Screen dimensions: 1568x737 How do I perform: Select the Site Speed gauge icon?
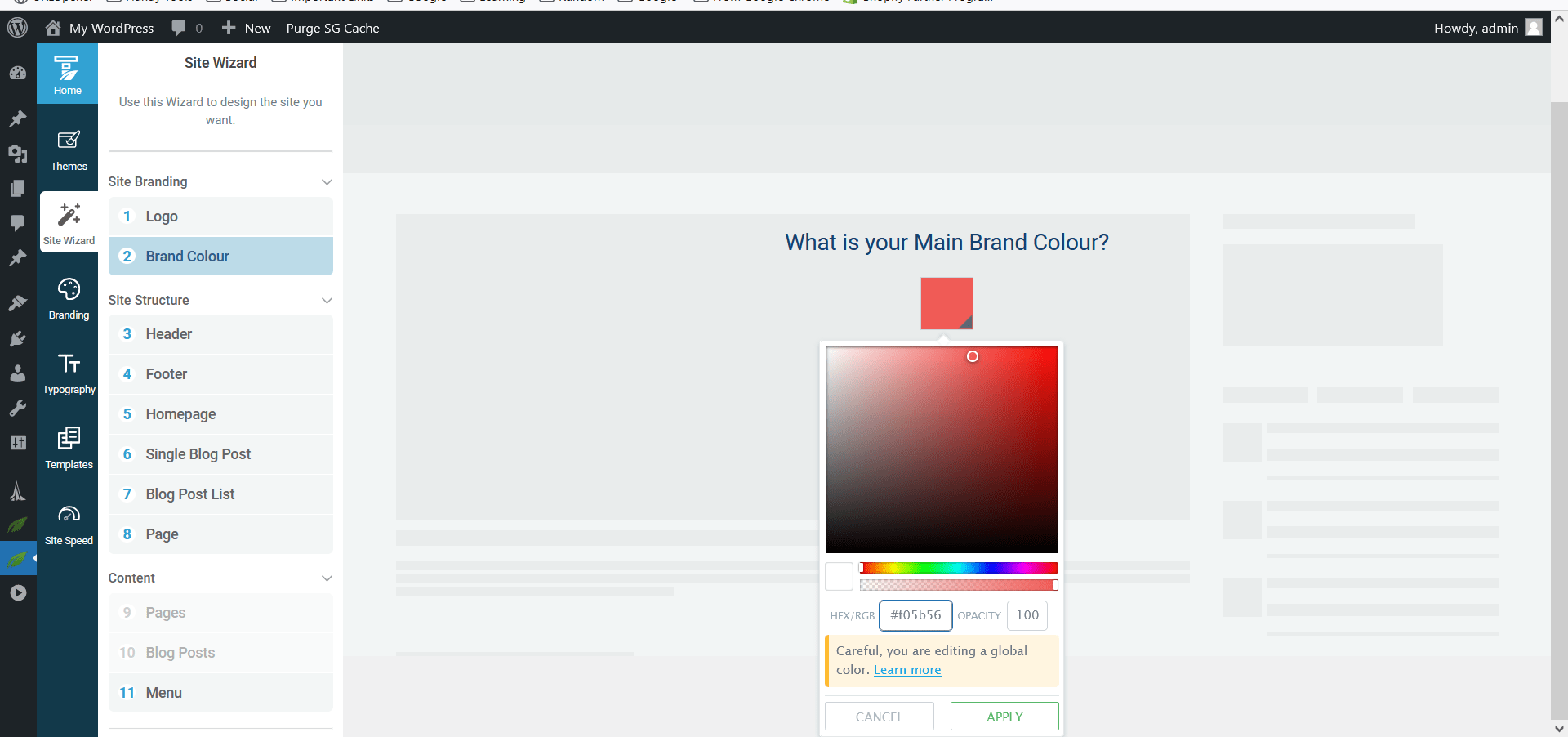click(68, 521)
